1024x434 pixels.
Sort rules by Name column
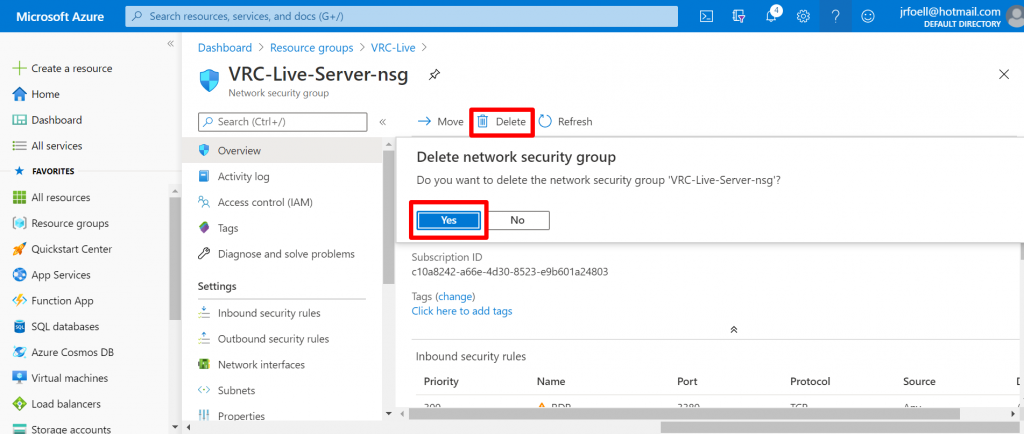pos(551,381)
